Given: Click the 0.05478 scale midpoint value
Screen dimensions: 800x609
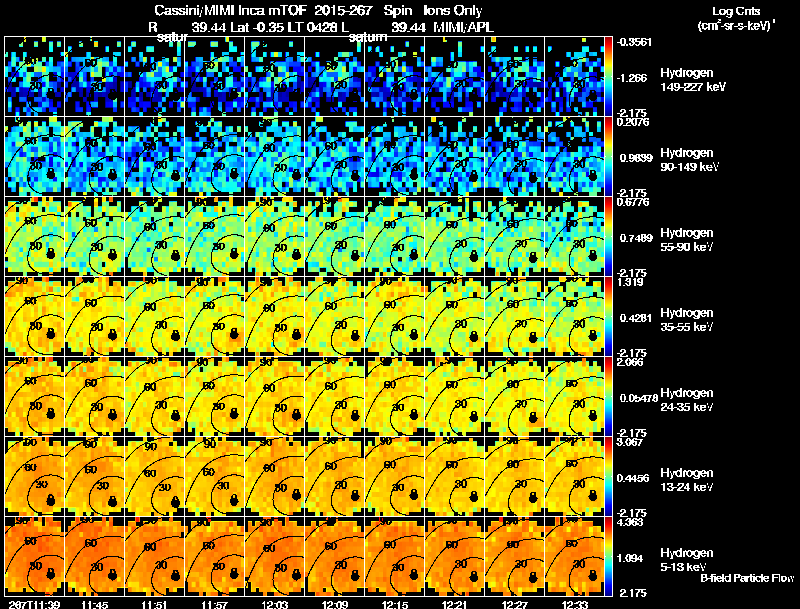Looking at the screenshot, I should coord(637,398).
